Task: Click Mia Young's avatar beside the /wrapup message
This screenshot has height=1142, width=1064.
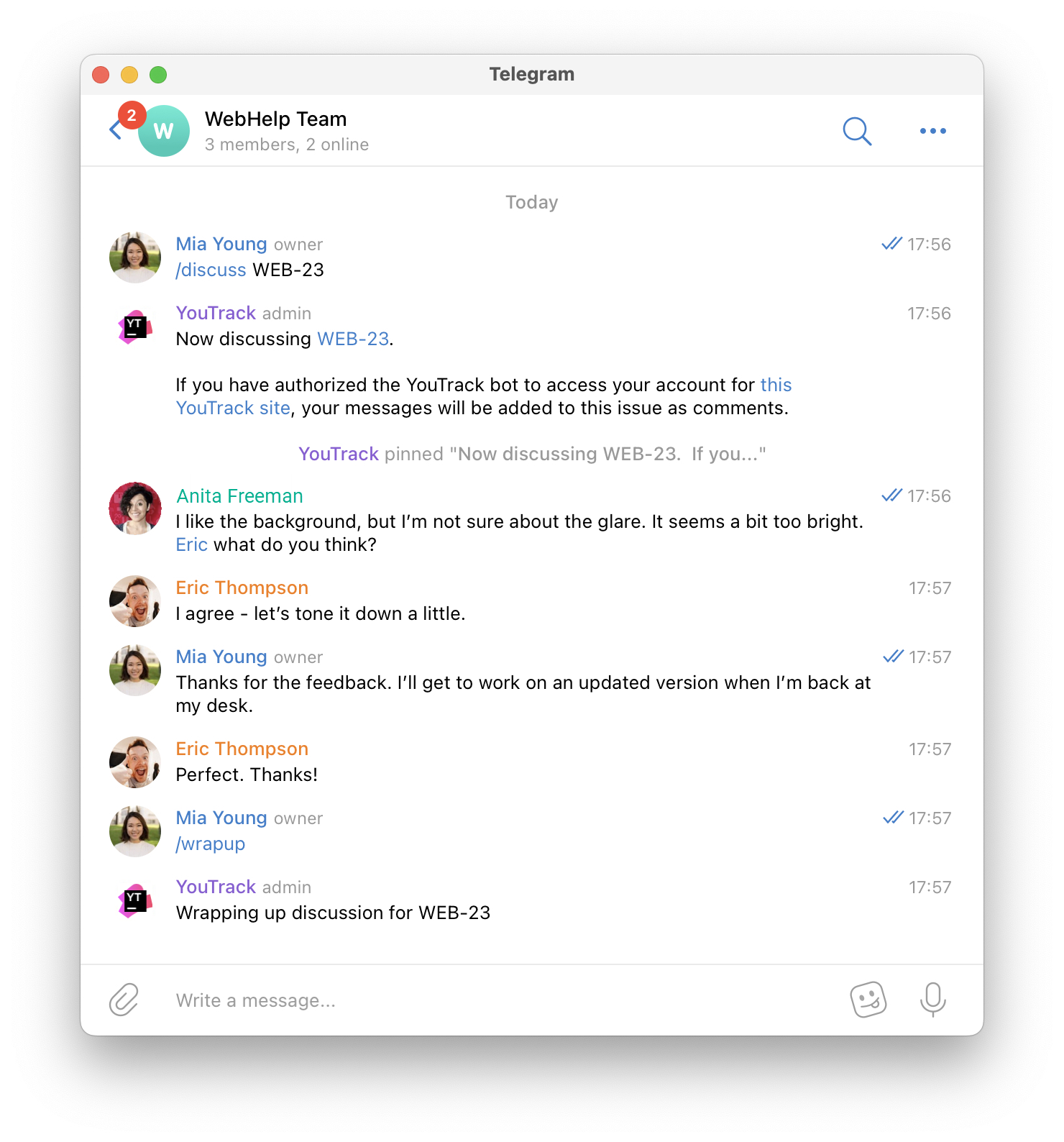Action: click(x=135, y=831)
